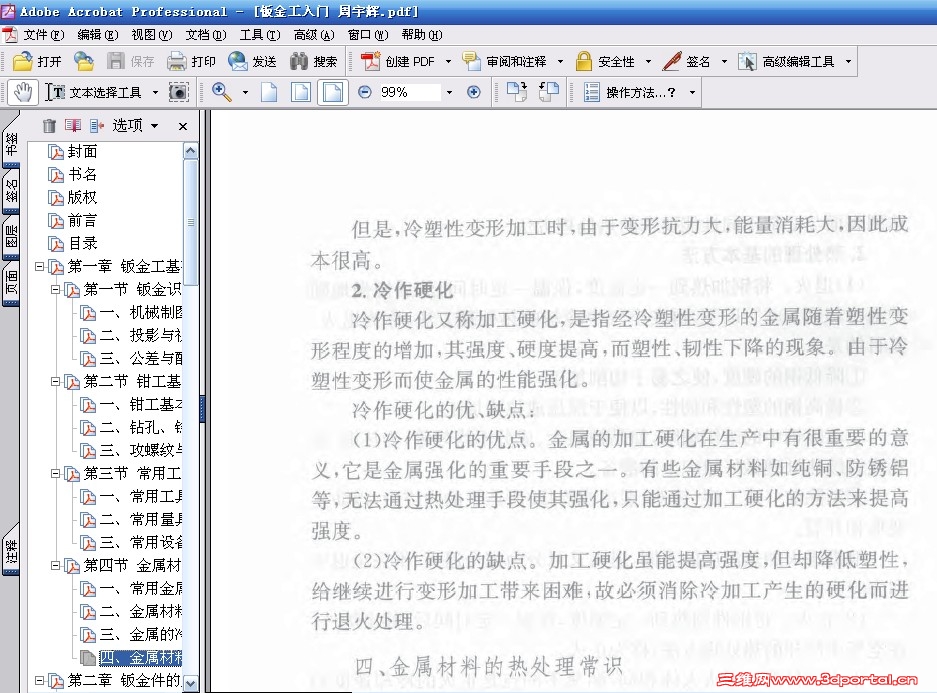Viewport: 937px width, 693px height.
Task: Click bookmark panel scroll up arrow
Action: pyautogui.click(x=191, y=151)
